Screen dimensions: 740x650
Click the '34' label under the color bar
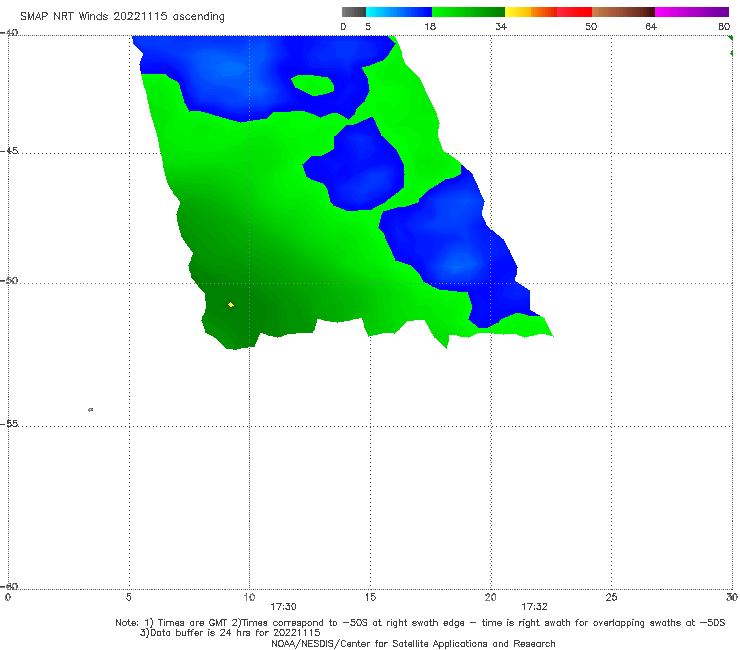(x=501, y=27)
